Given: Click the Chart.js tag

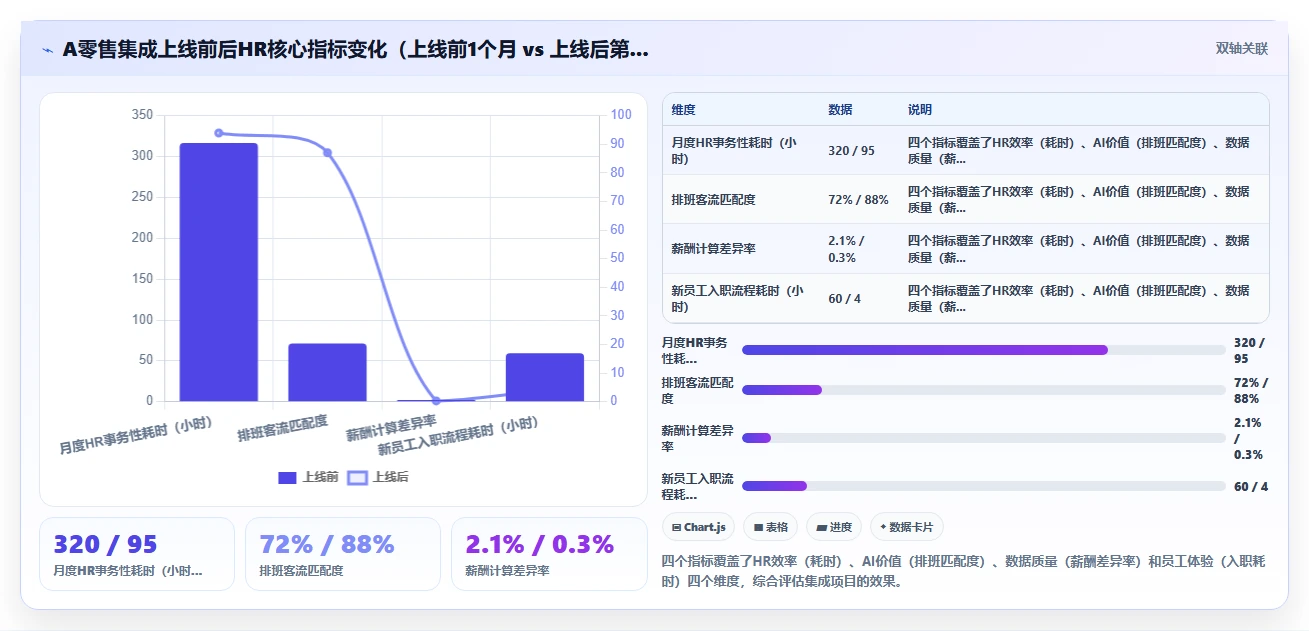Looking at the screenshot, I should click(699, 527).
